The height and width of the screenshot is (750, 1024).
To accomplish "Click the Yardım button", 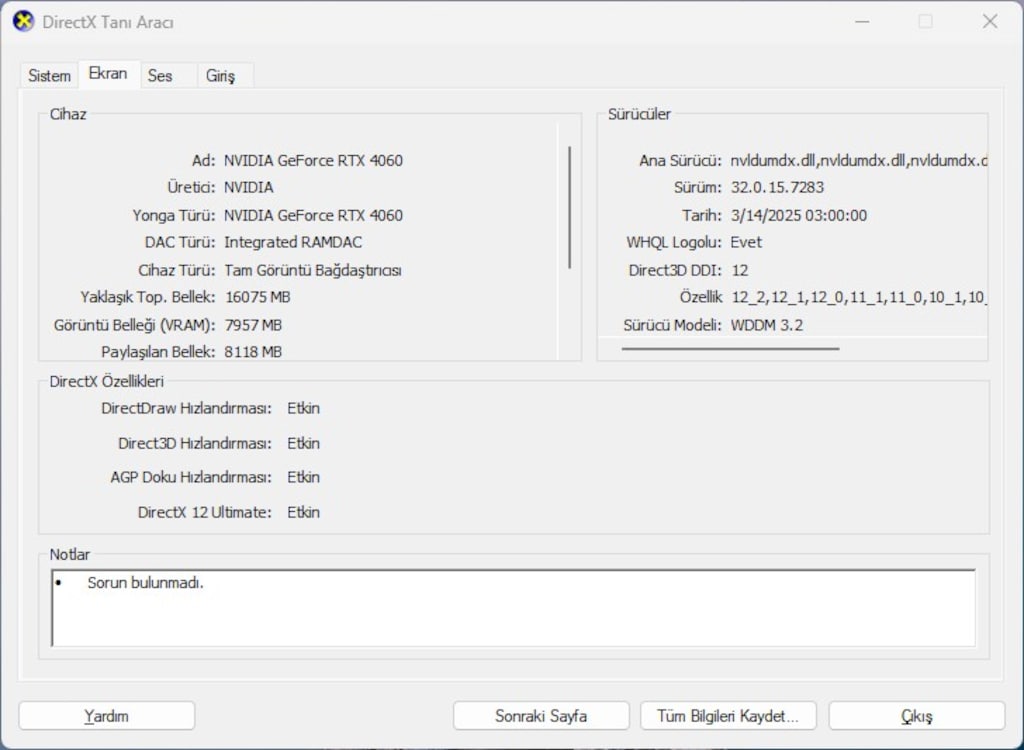I will point(106,716).
